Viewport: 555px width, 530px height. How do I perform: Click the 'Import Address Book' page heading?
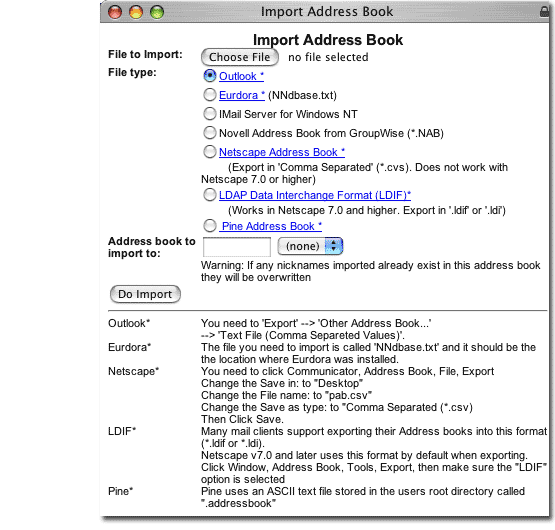(328, 40)
